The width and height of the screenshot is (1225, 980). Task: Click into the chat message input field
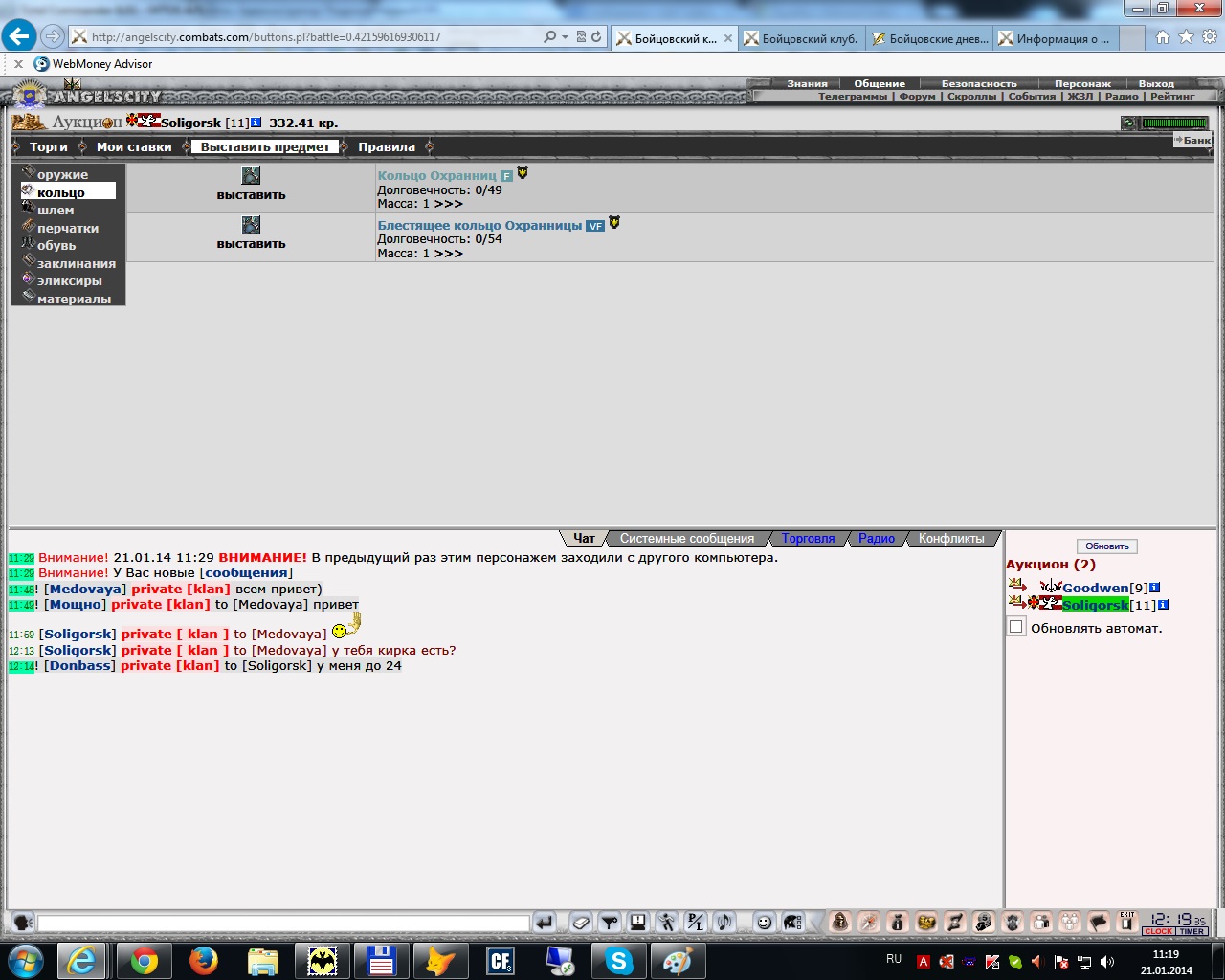pyautogui.click(x=283, y=924)
